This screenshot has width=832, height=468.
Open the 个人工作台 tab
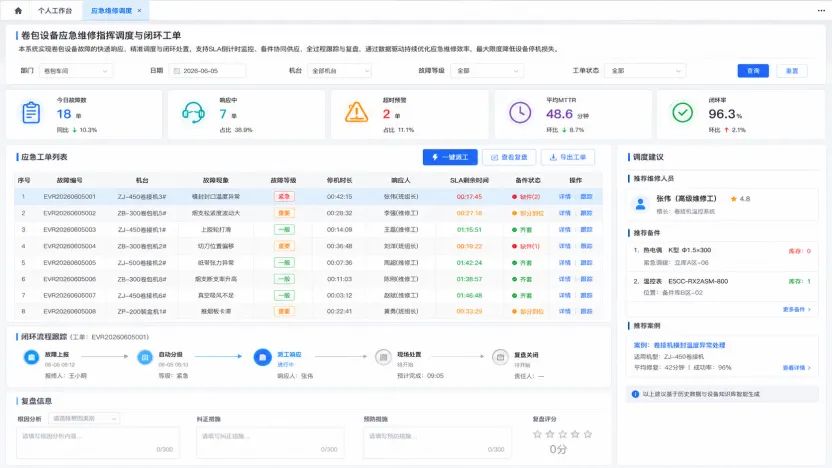(55, 11)
